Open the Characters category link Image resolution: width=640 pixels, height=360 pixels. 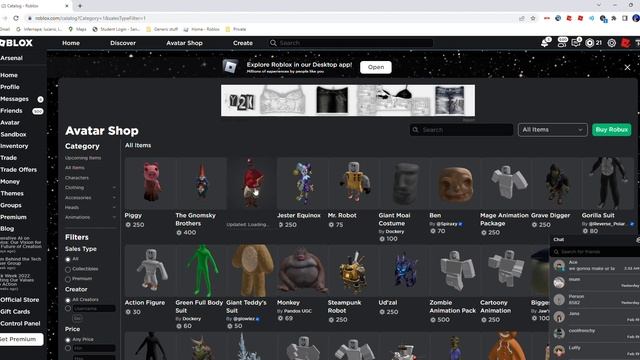77,178
